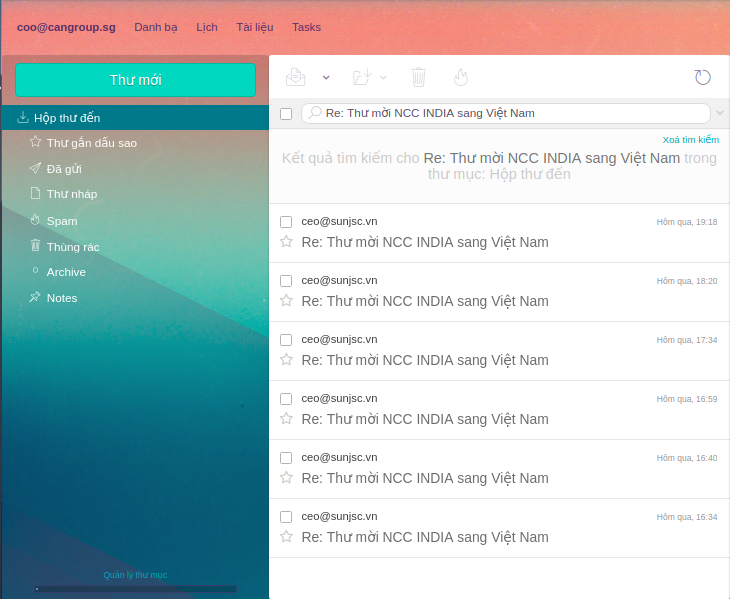Star the email from 18:20

click(286, 301)
